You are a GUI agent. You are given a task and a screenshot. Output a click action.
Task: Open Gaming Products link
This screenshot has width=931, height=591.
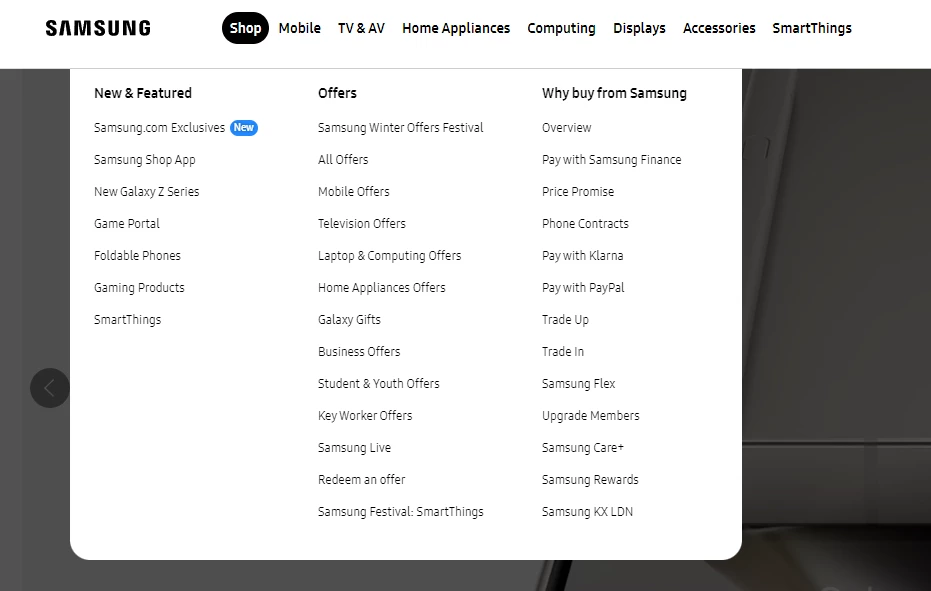tap(139, 287)
